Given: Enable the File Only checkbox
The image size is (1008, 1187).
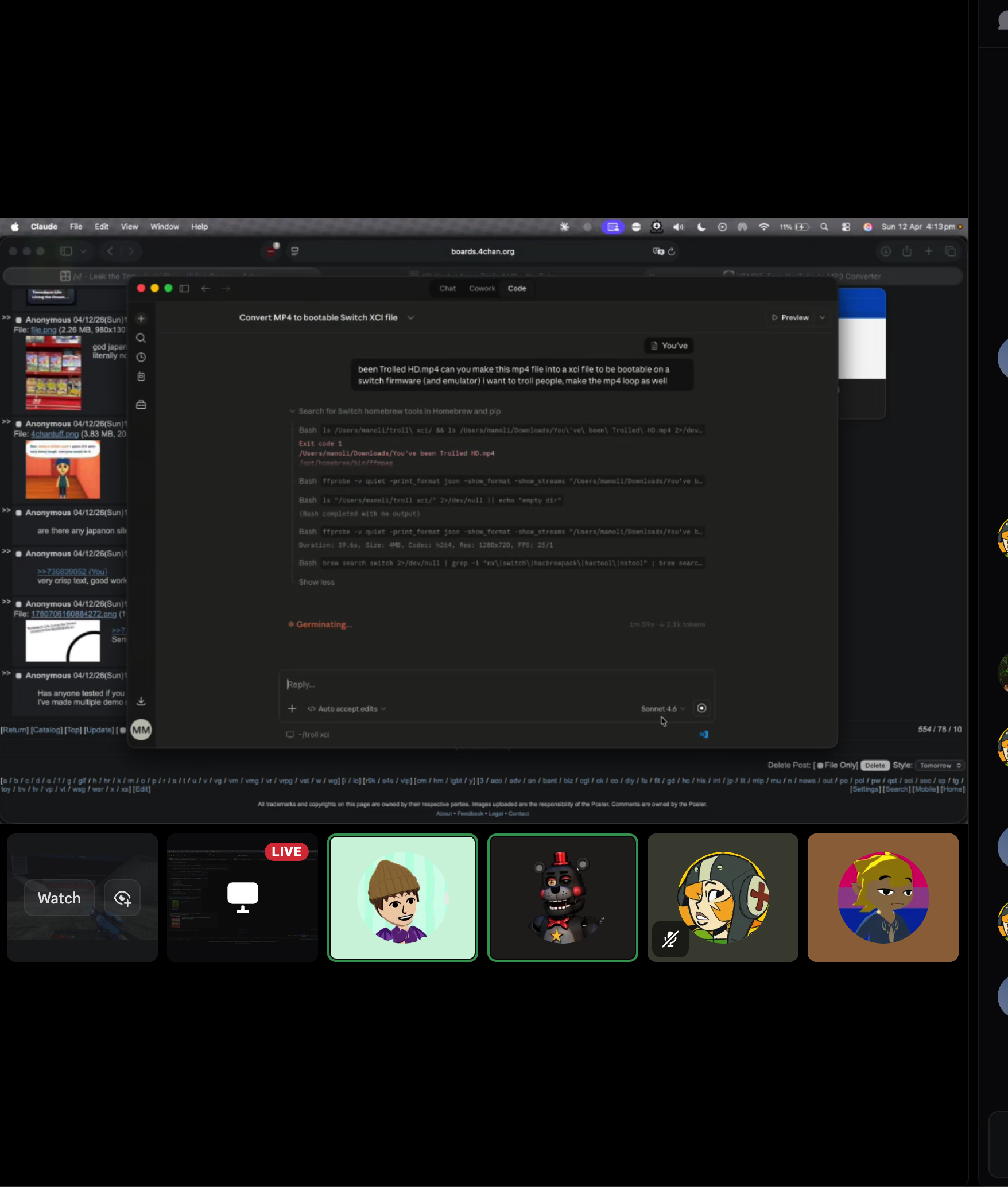Looking at the screenshot, I should [820, 765].
